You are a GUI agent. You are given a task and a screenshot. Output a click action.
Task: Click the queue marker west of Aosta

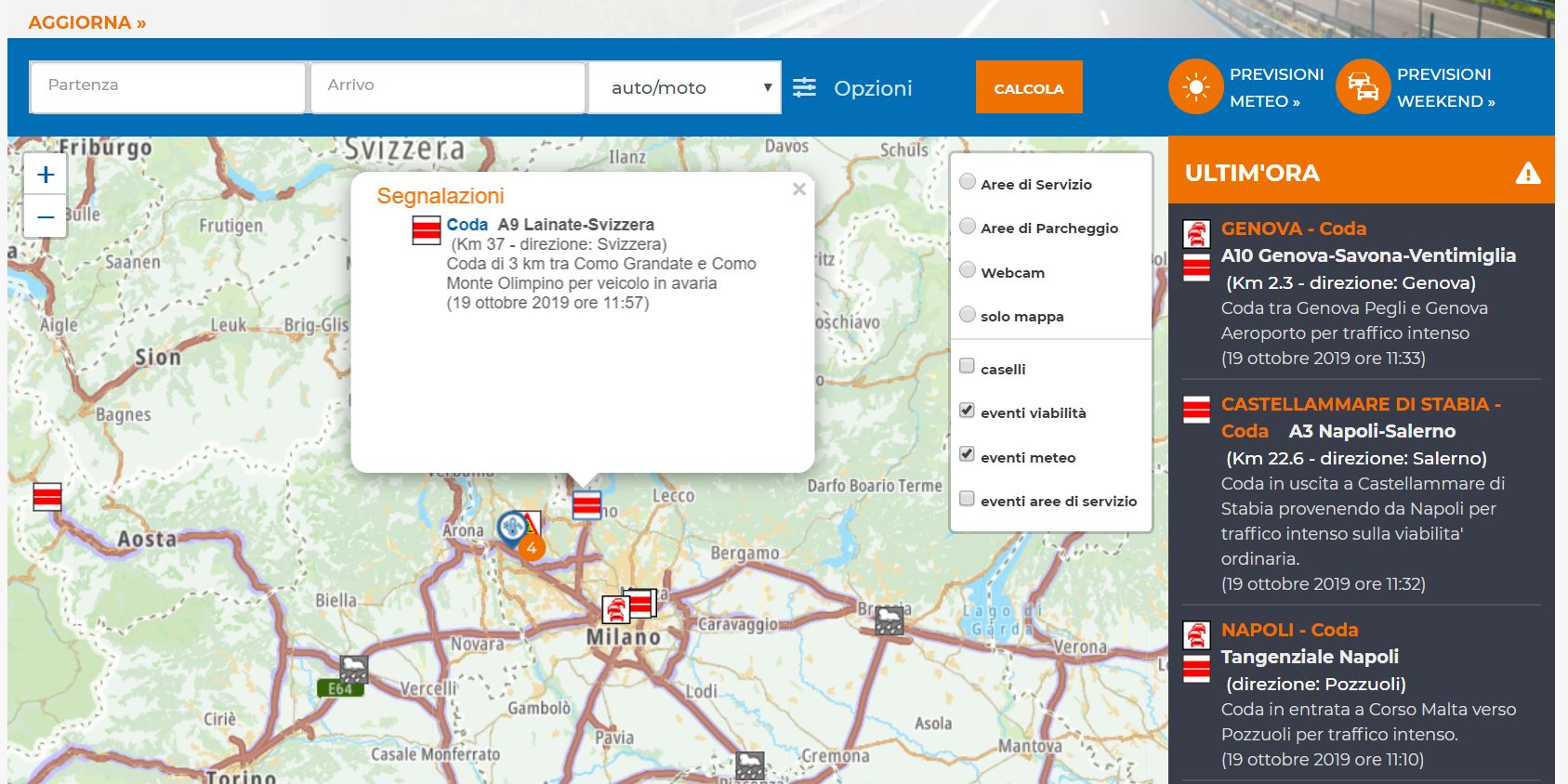[x=47, y=497]
